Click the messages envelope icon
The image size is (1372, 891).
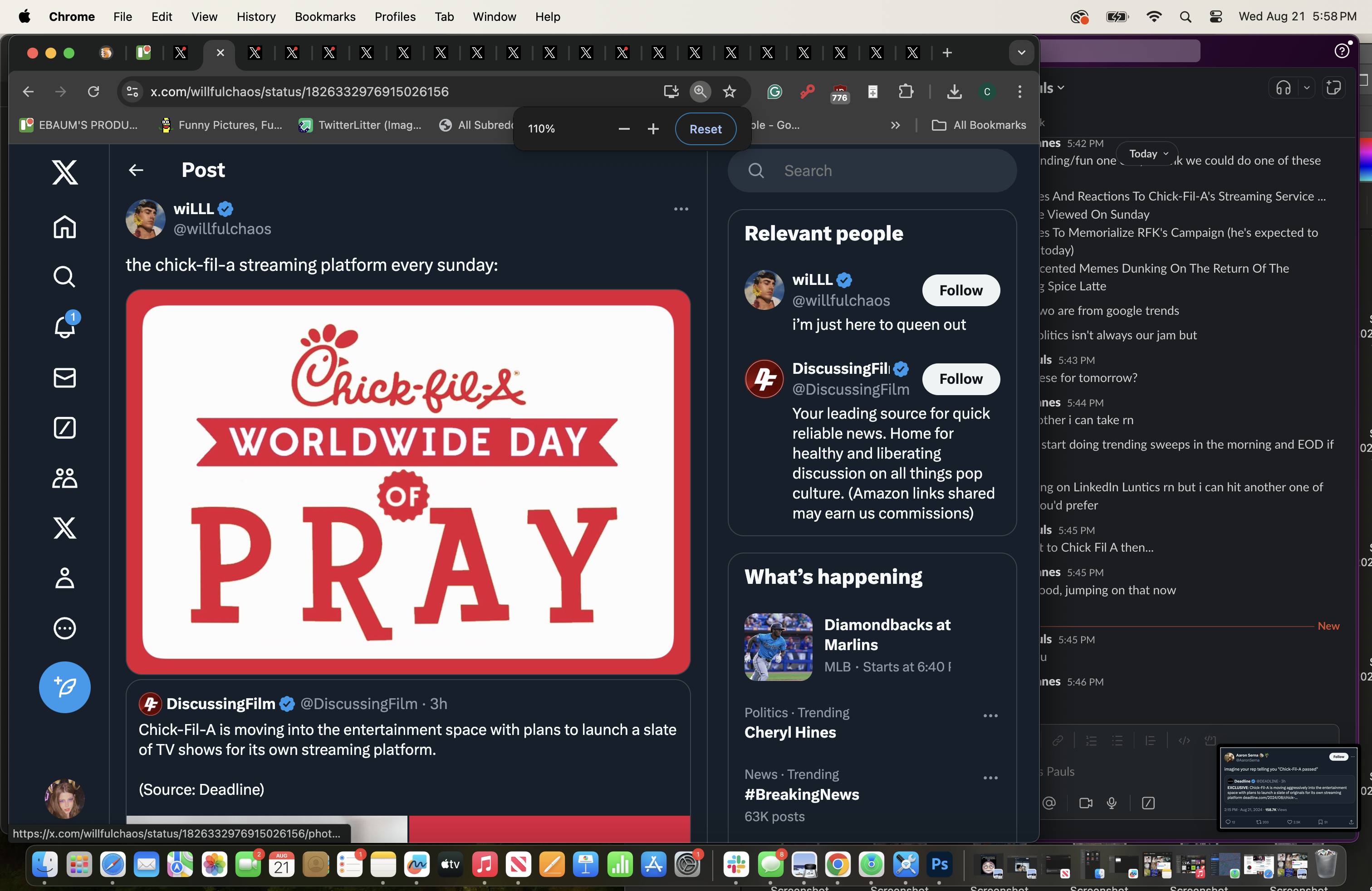(x=65, y=377)
